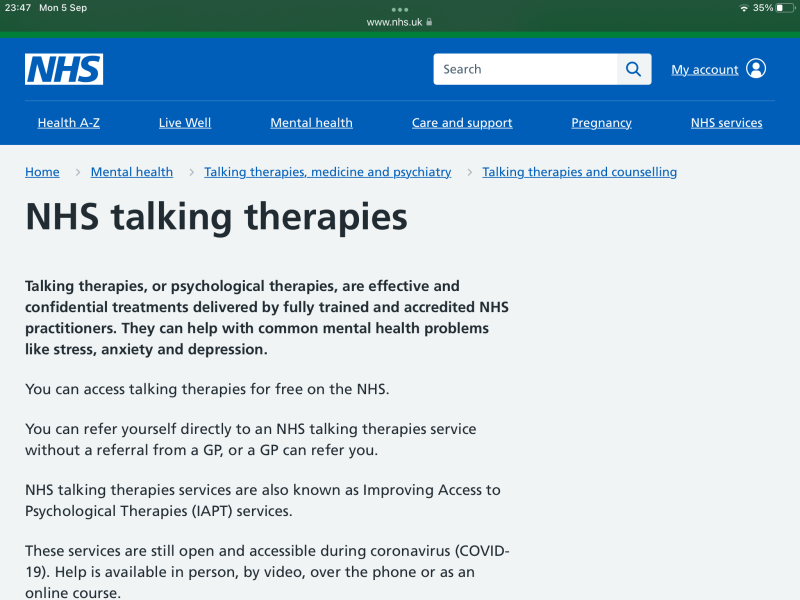Open the Mental health nav item

click(x=311, y=122)
